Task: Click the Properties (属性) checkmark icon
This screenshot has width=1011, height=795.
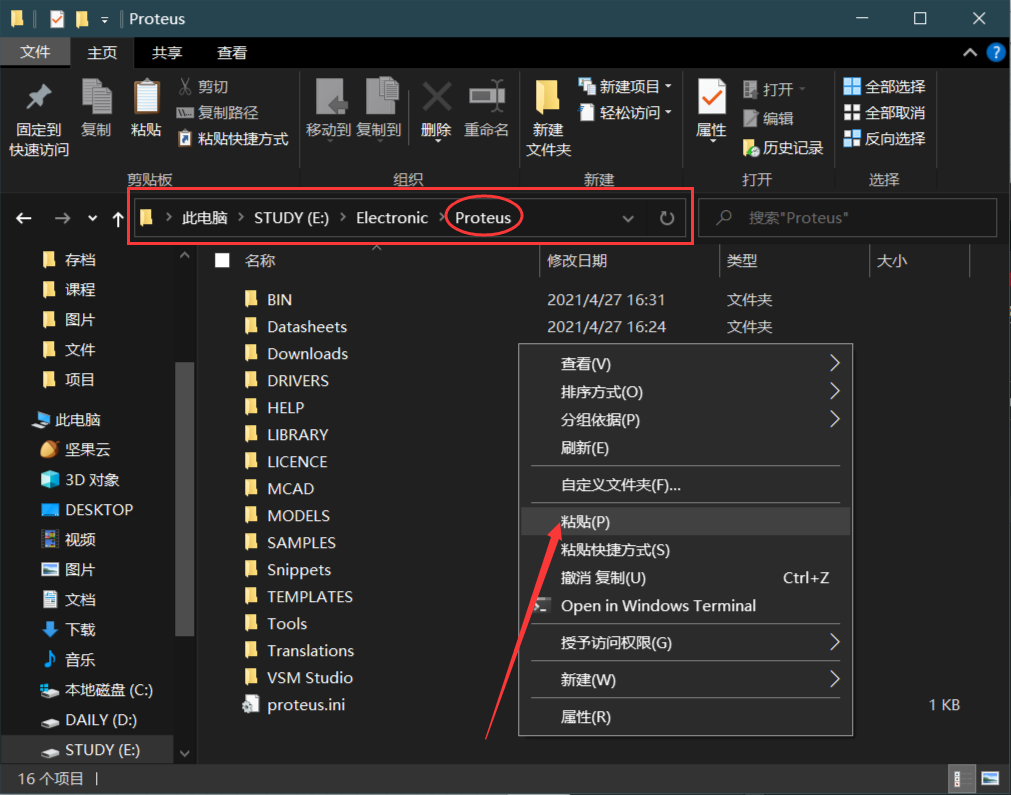Action: tap(712, 97)
